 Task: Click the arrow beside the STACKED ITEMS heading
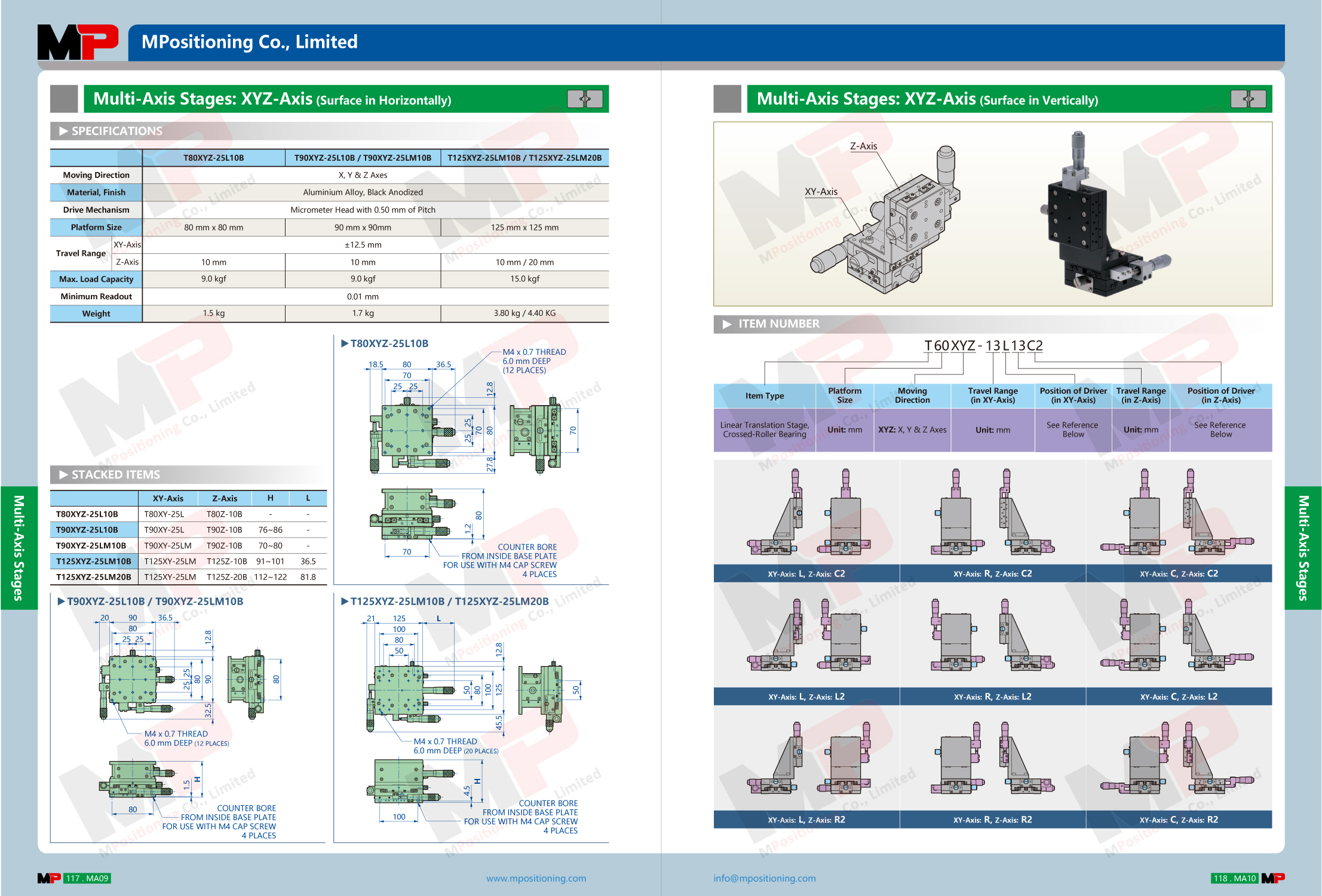tap(63, 474)
